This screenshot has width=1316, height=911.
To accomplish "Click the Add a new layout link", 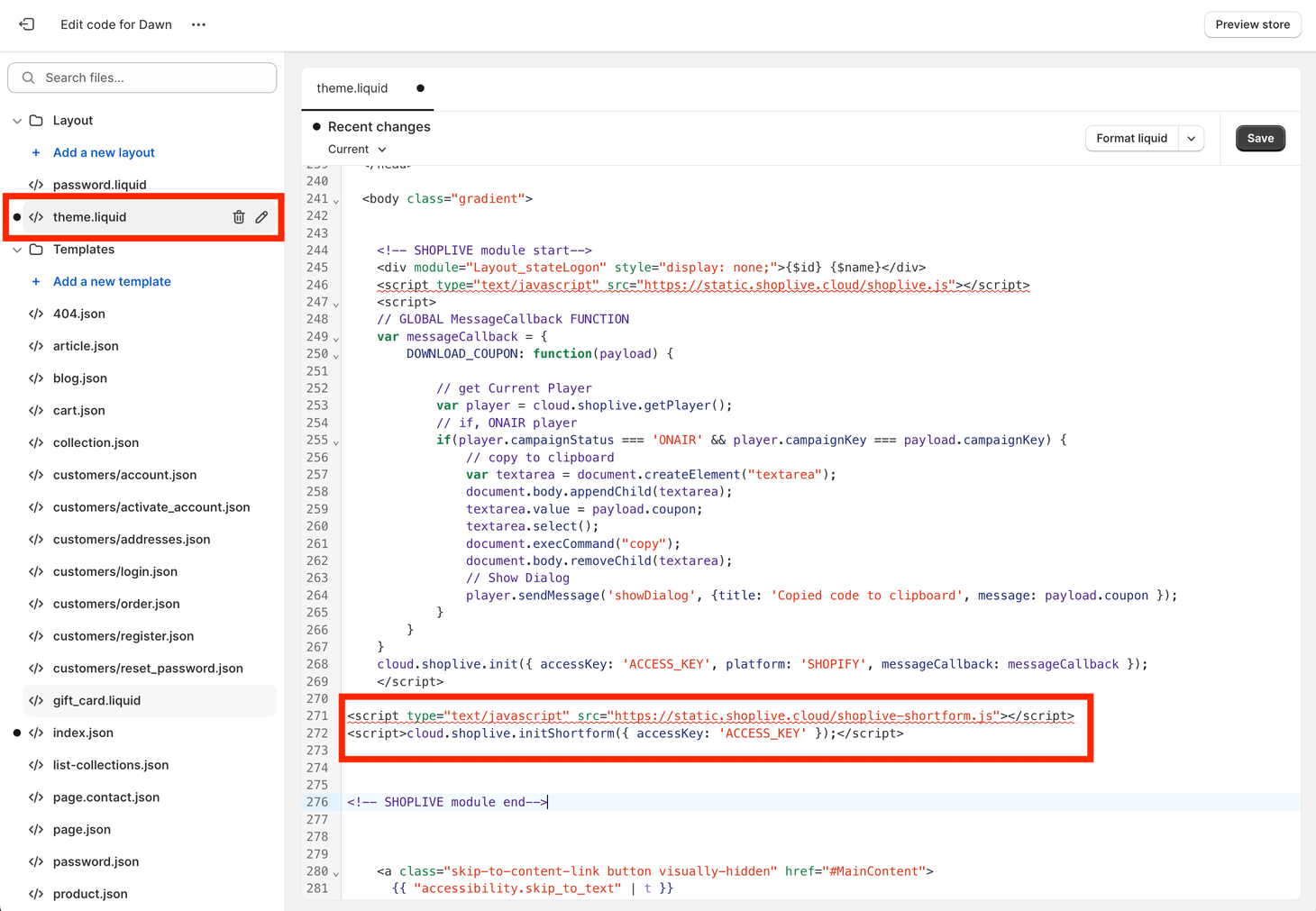I will [104, 153].
